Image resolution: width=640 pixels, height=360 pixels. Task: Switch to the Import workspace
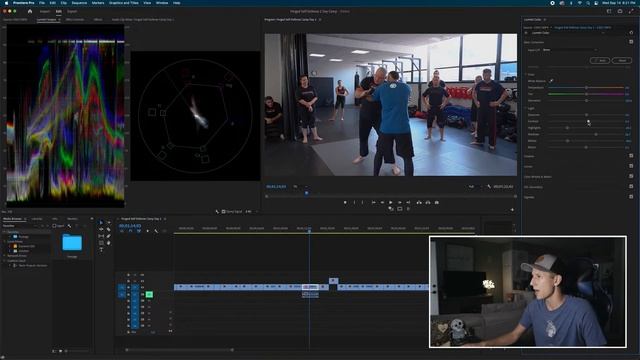pos(45,11)
